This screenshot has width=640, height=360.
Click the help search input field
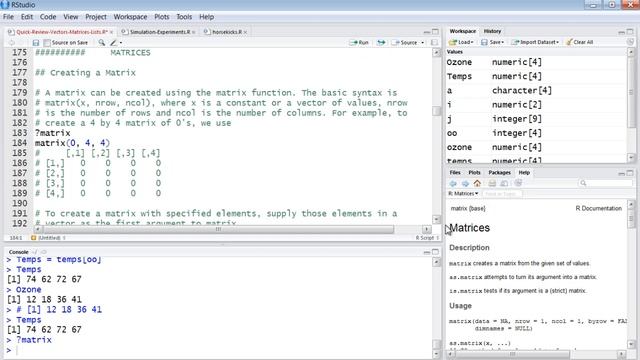[606, 183]
